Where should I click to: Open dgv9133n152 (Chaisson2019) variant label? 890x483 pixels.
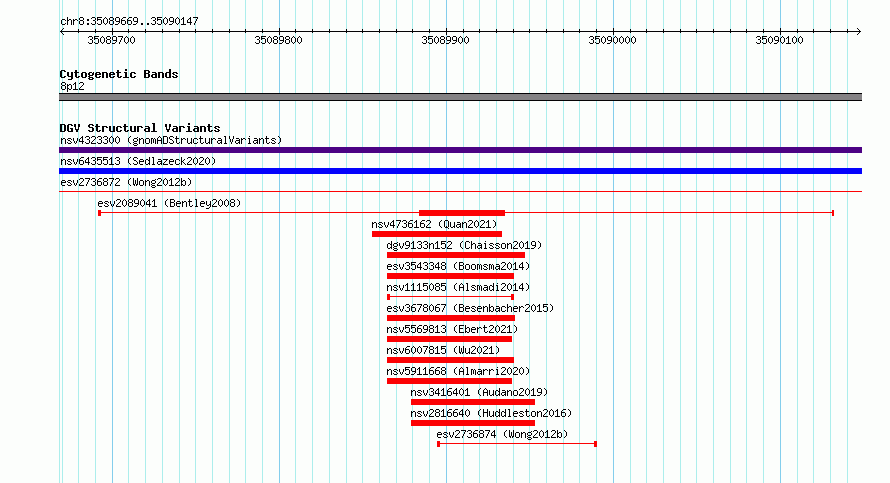(464, 245)
